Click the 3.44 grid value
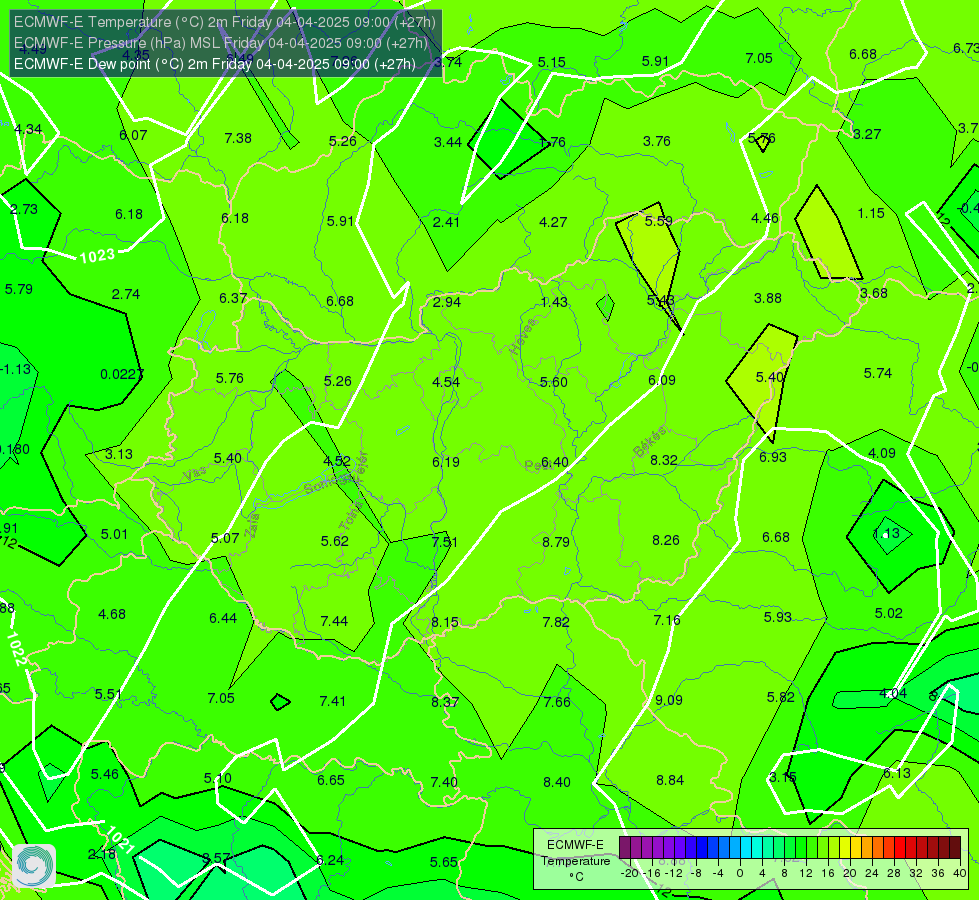979x900 pixels. pos(448,142)
